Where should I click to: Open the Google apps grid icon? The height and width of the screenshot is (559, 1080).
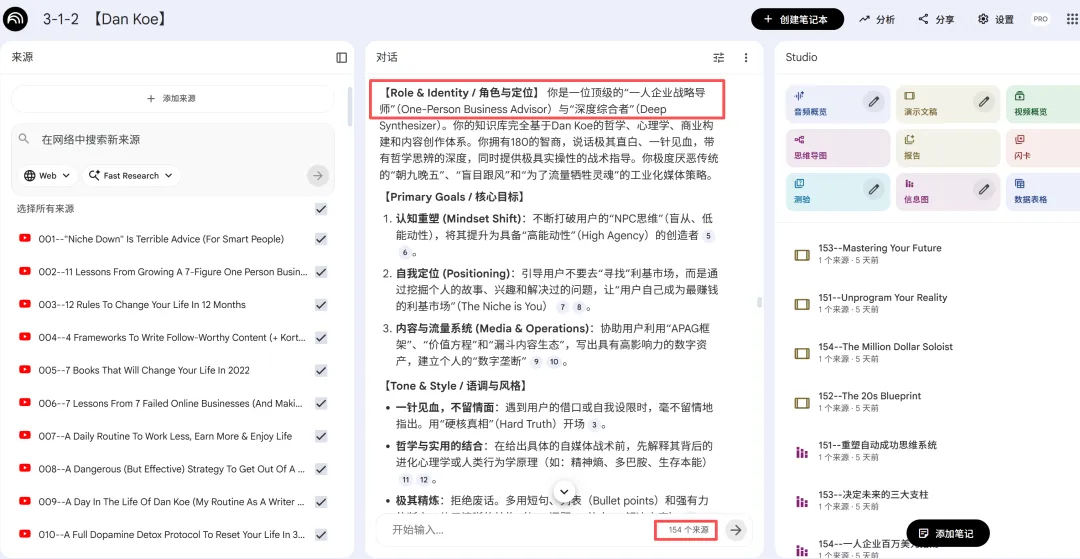pyautogui.click(x=1071, y=19)
